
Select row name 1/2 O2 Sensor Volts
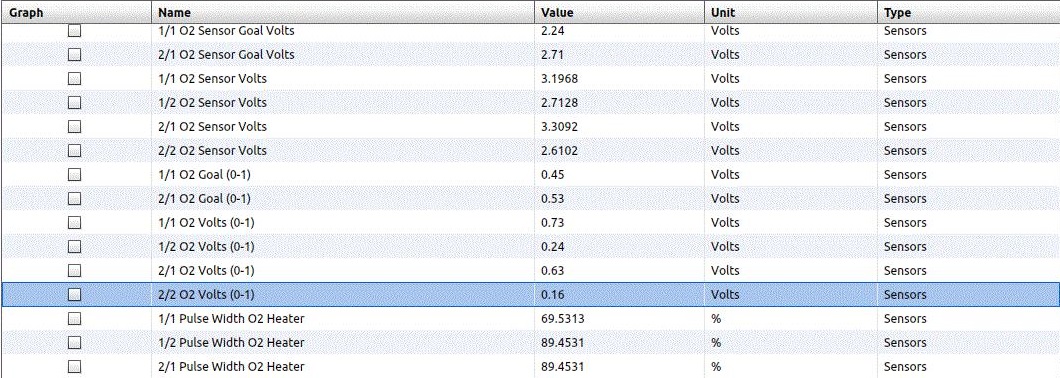click(x=212, y=103)
